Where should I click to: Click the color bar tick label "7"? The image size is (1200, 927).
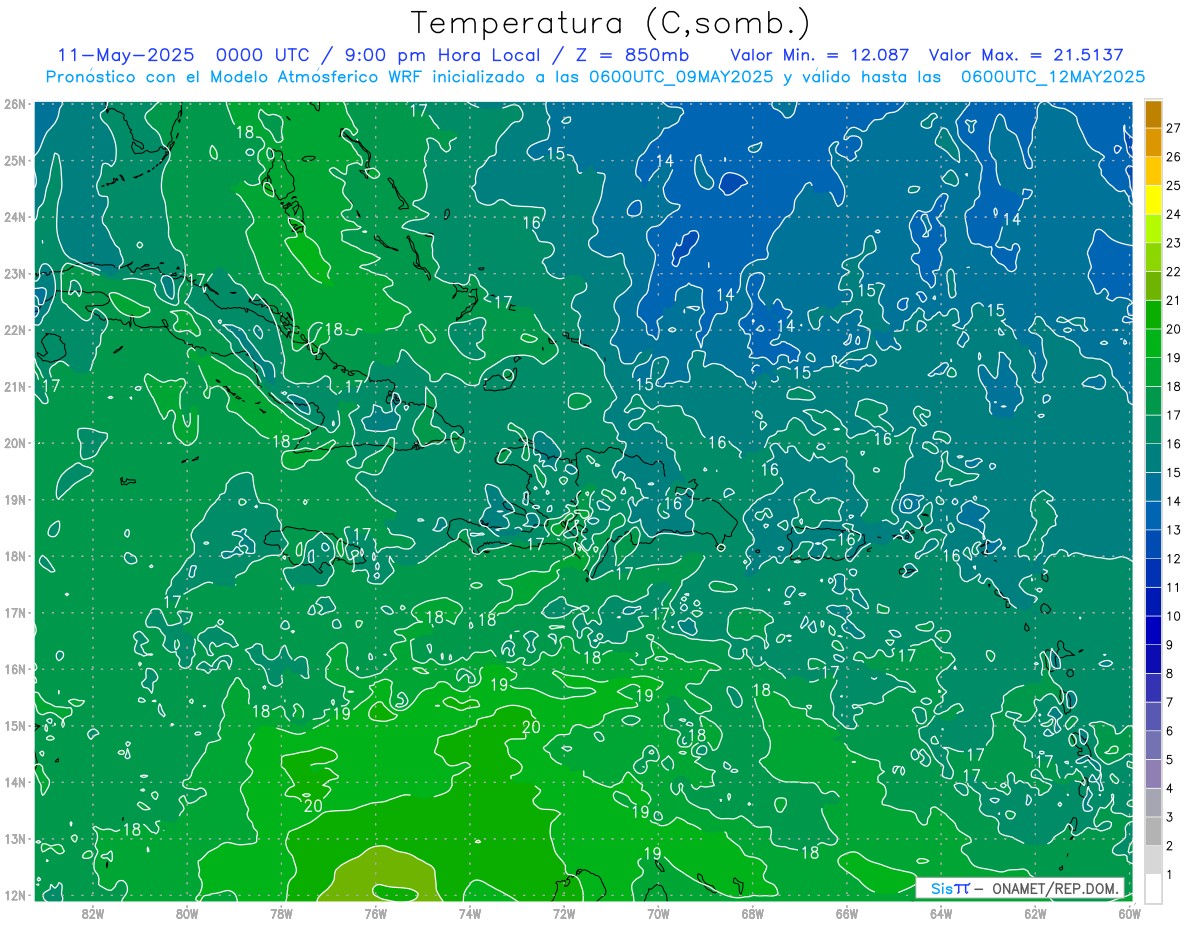click(1171, 702)
